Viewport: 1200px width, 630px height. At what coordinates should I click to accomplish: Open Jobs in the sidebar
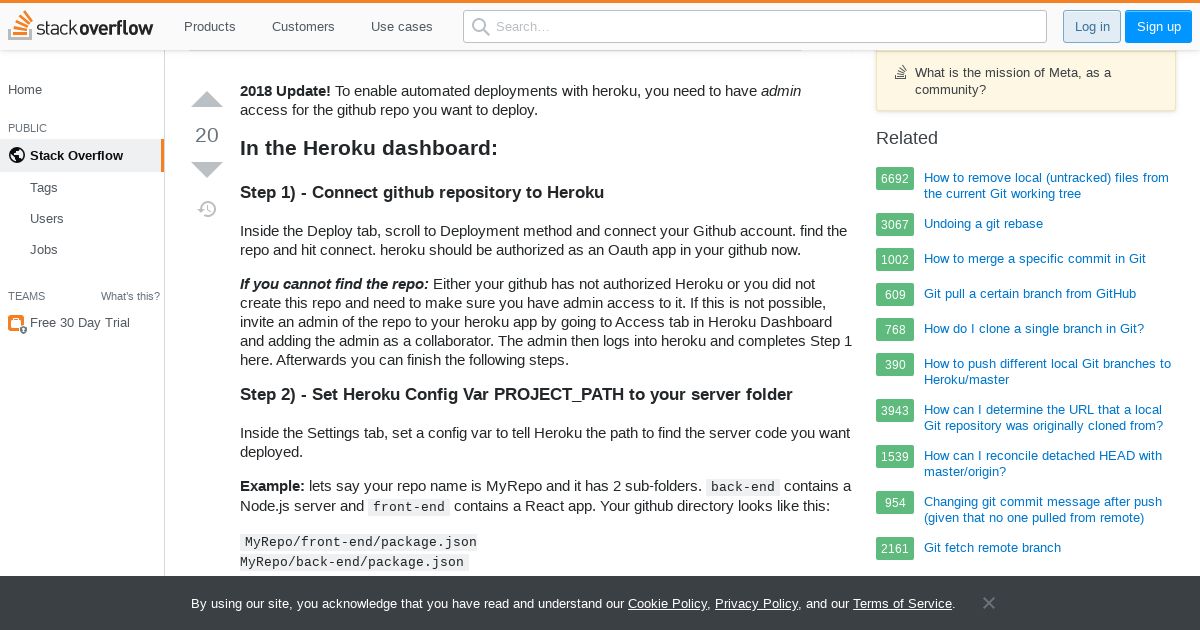(x=44, y=249)
